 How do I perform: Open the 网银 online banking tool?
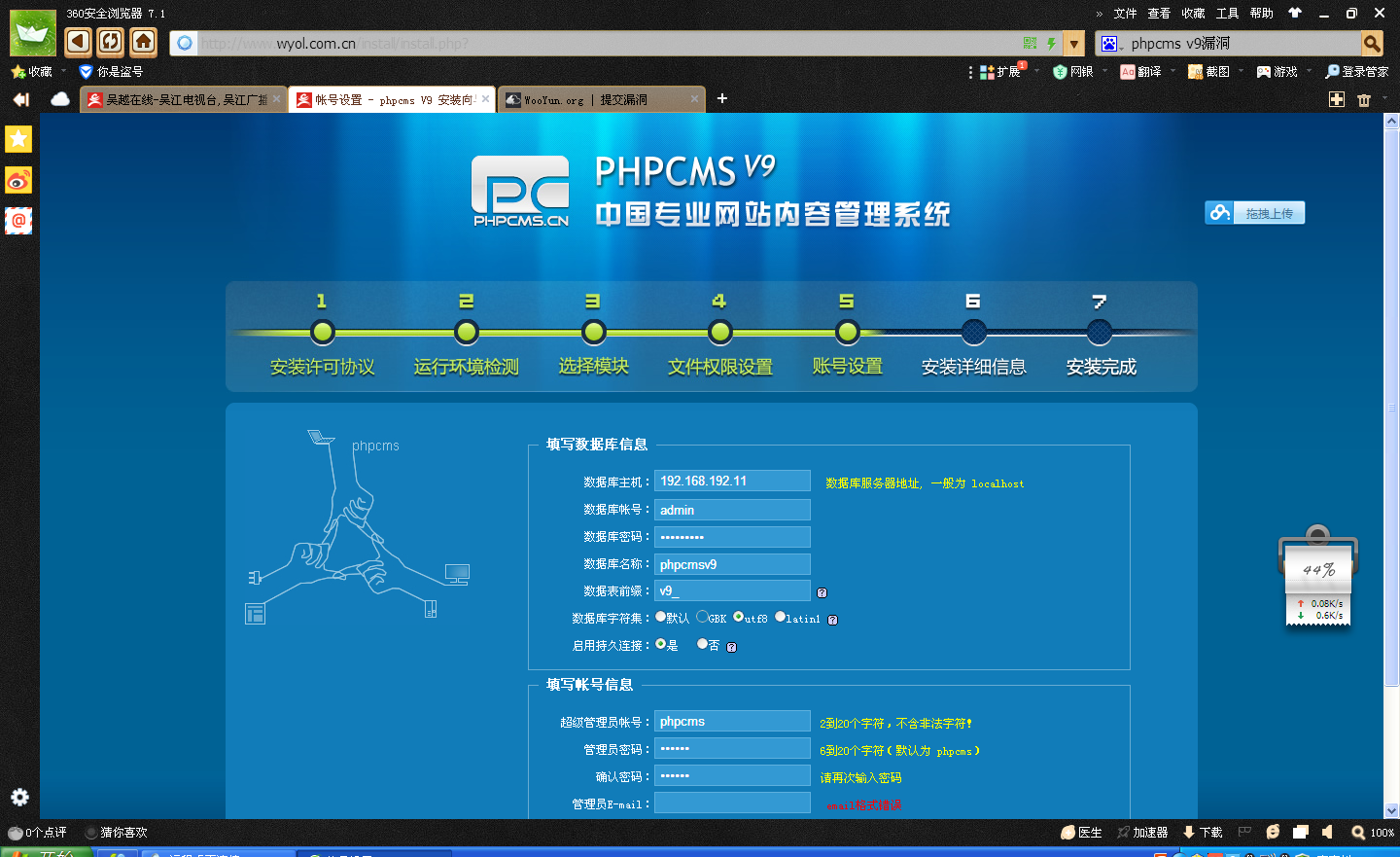point(1073,72)
